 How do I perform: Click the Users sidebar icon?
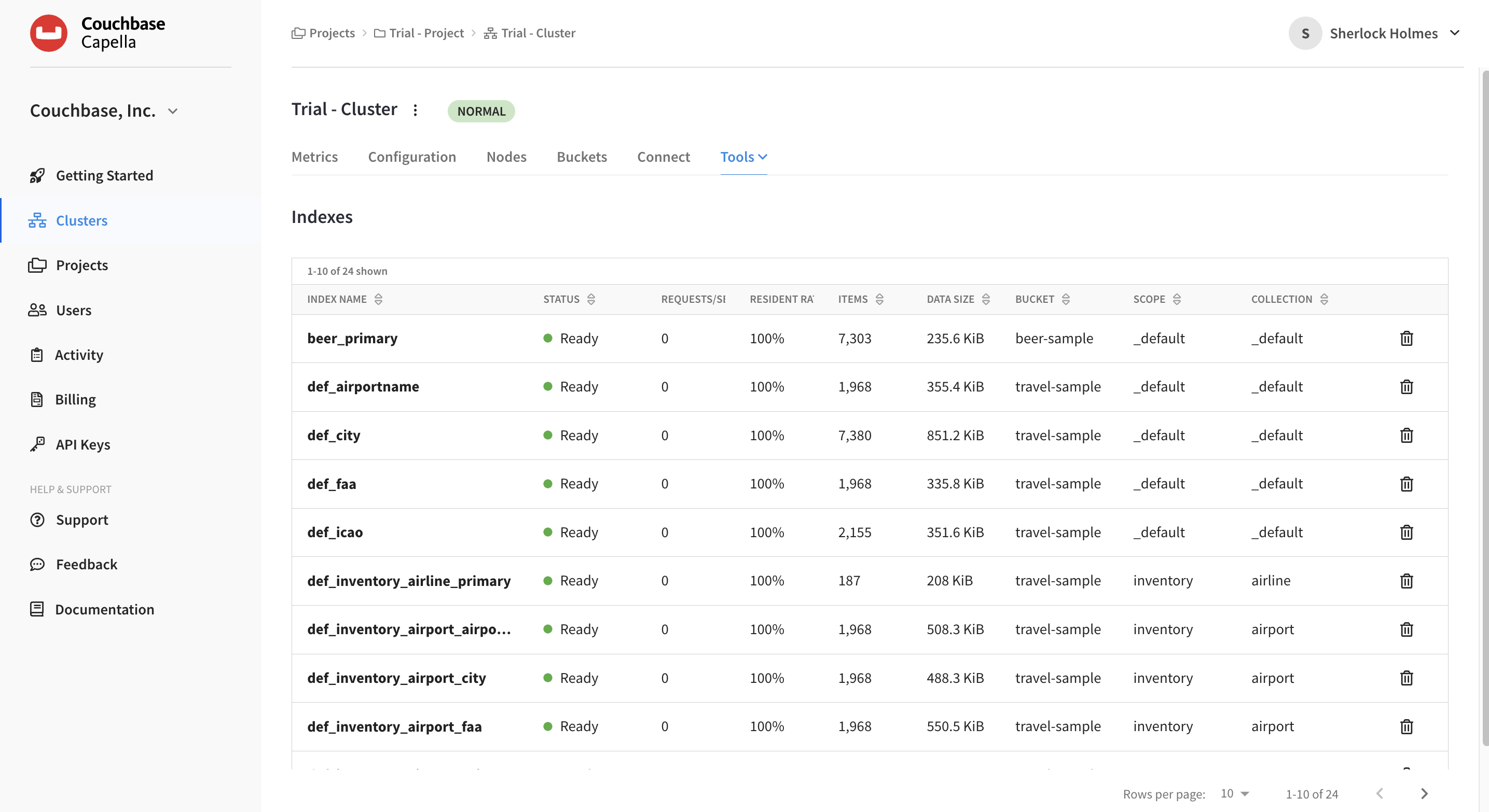(x=37, y=310)
